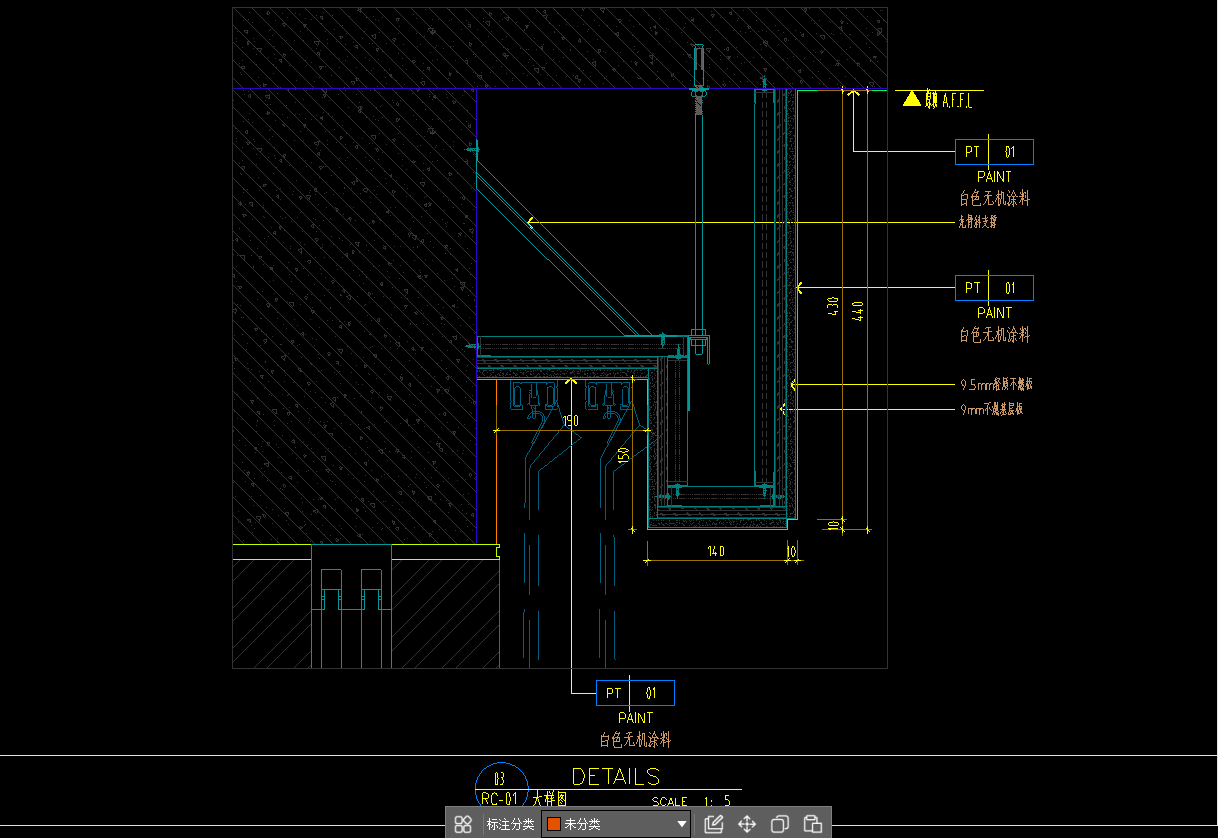Click the orange swatch beside 未分类

553,824
